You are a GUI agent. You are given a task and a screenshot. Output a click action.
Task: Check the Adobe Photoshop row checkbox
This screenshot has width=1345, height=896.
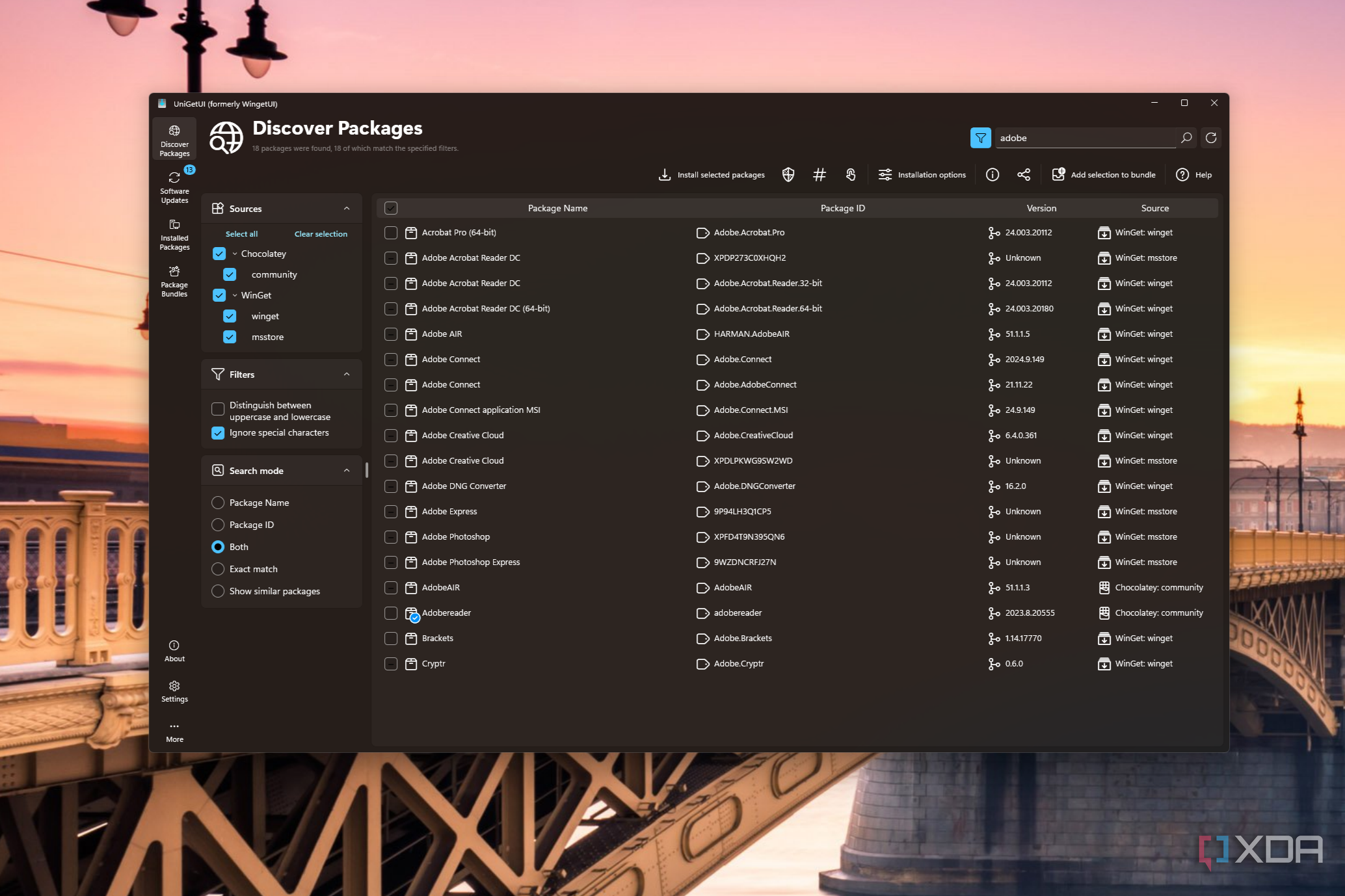click(x=391, y=536)
